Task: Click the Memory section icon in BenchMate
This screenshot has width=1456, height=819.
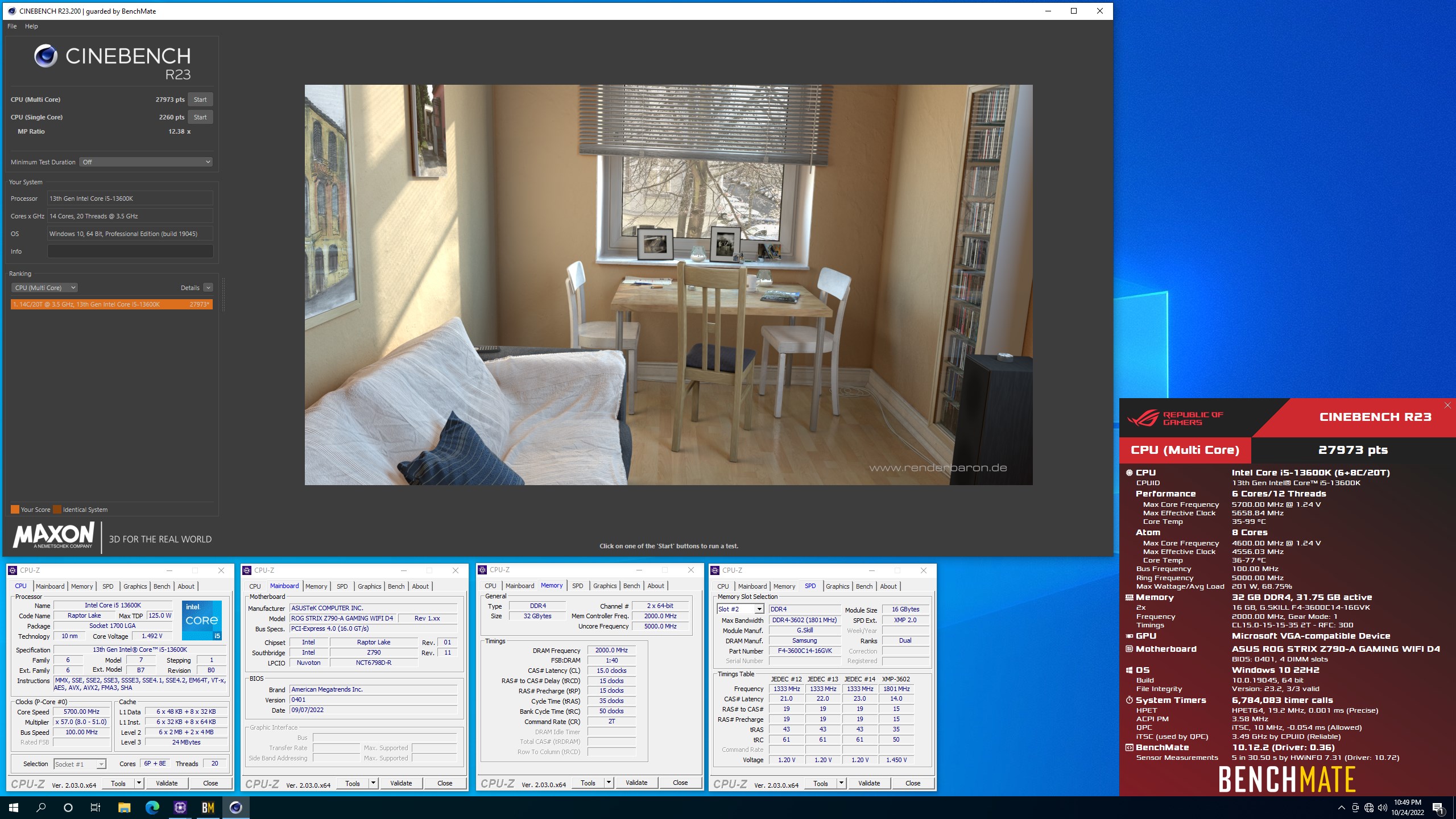Action: tap(1129, 597)
